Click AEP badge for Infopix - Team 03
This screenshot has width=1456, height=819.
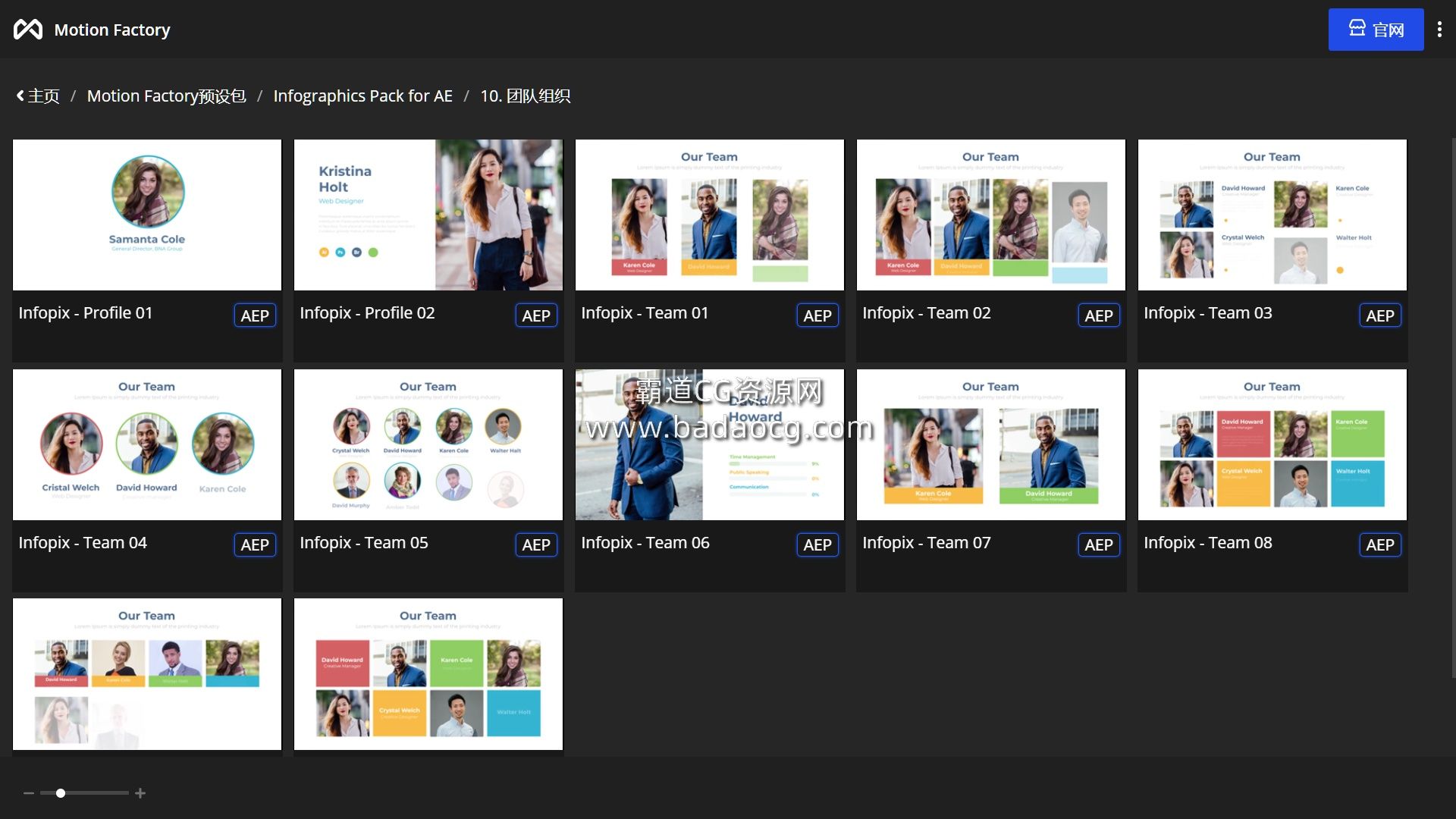(x=1380, y=315)
